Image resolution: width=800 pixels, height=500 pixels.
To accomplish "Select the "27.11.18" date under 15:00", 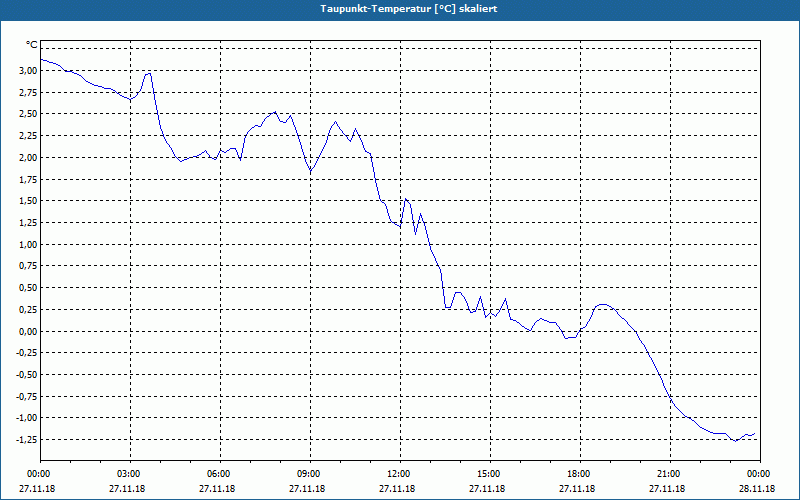I will (487, 489).
